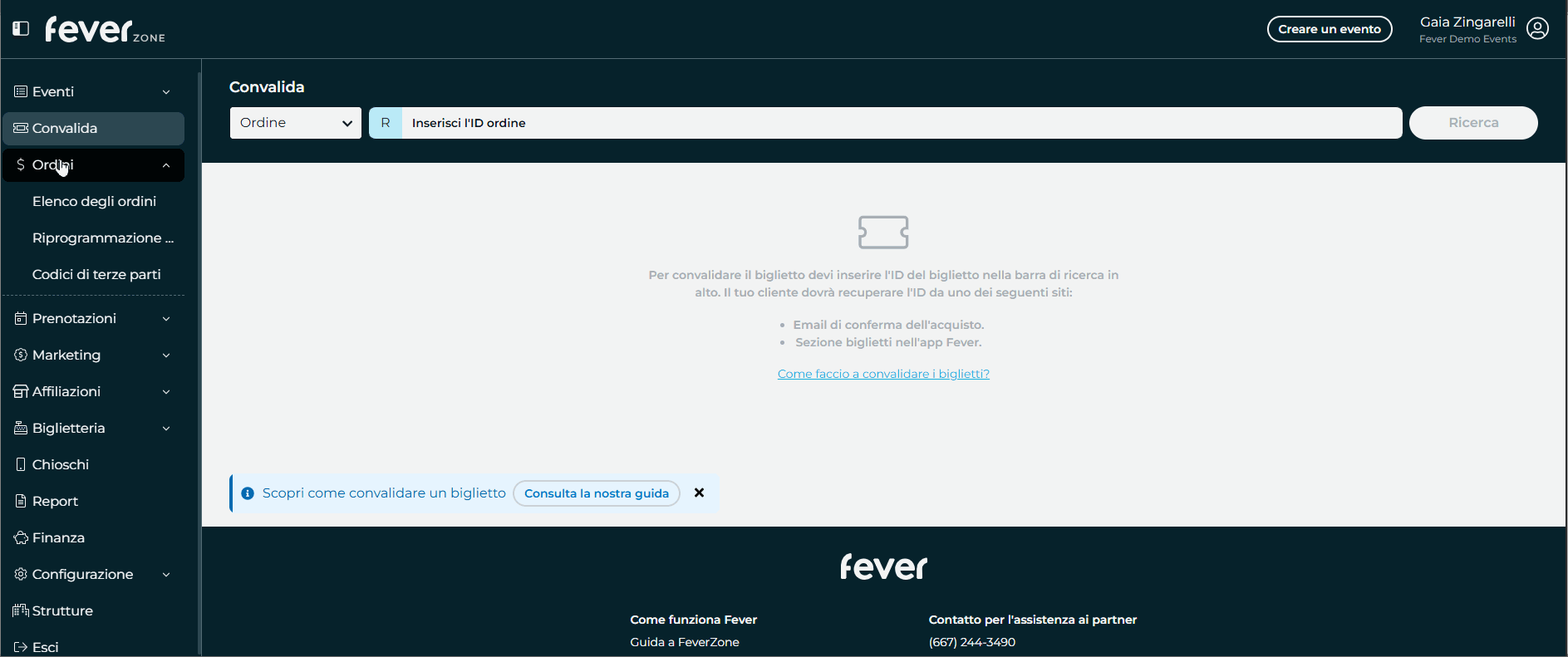Click the sidebar vertical scrollbar
The image size is (1568, 657).
click(x=199, y=361)
